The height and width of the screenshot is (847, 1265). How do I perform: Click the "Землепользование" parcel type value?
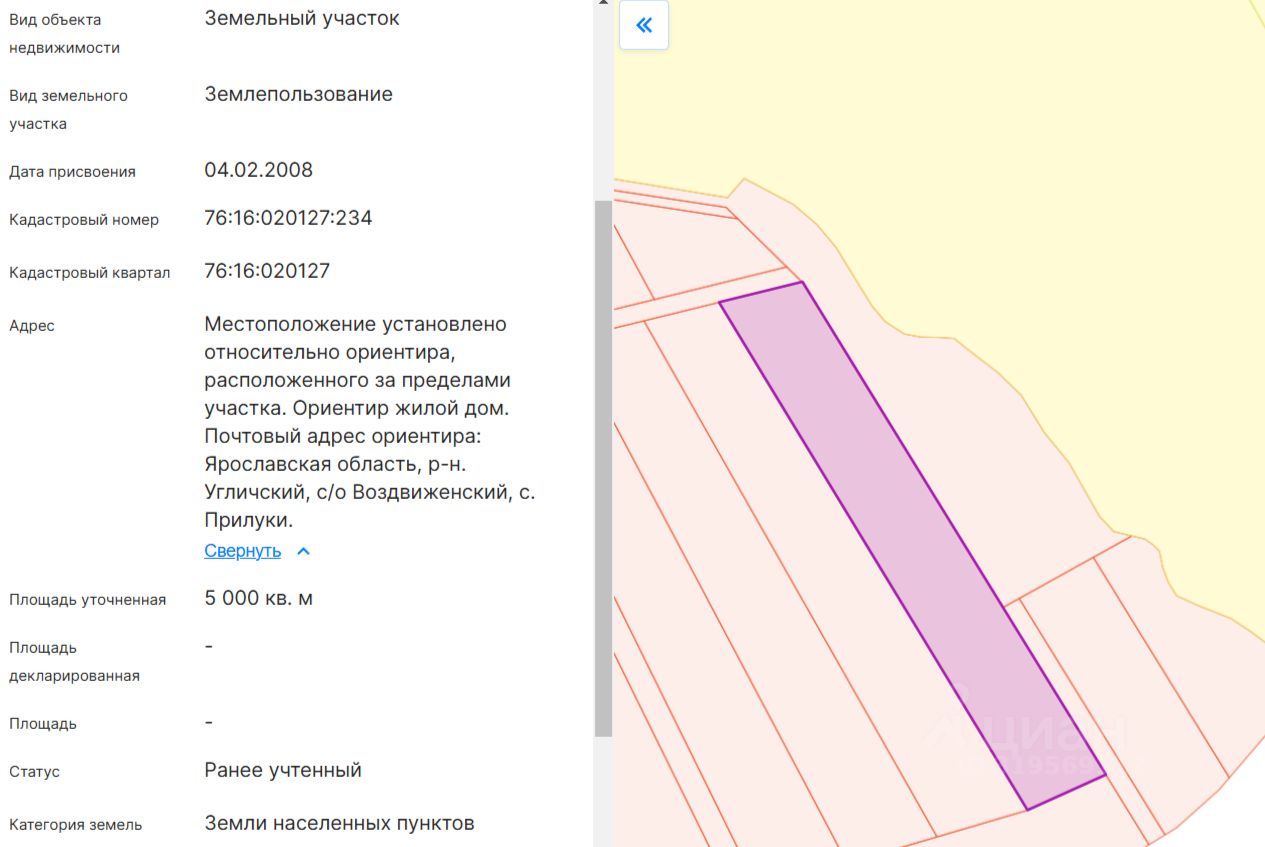[x=299, y=94]
